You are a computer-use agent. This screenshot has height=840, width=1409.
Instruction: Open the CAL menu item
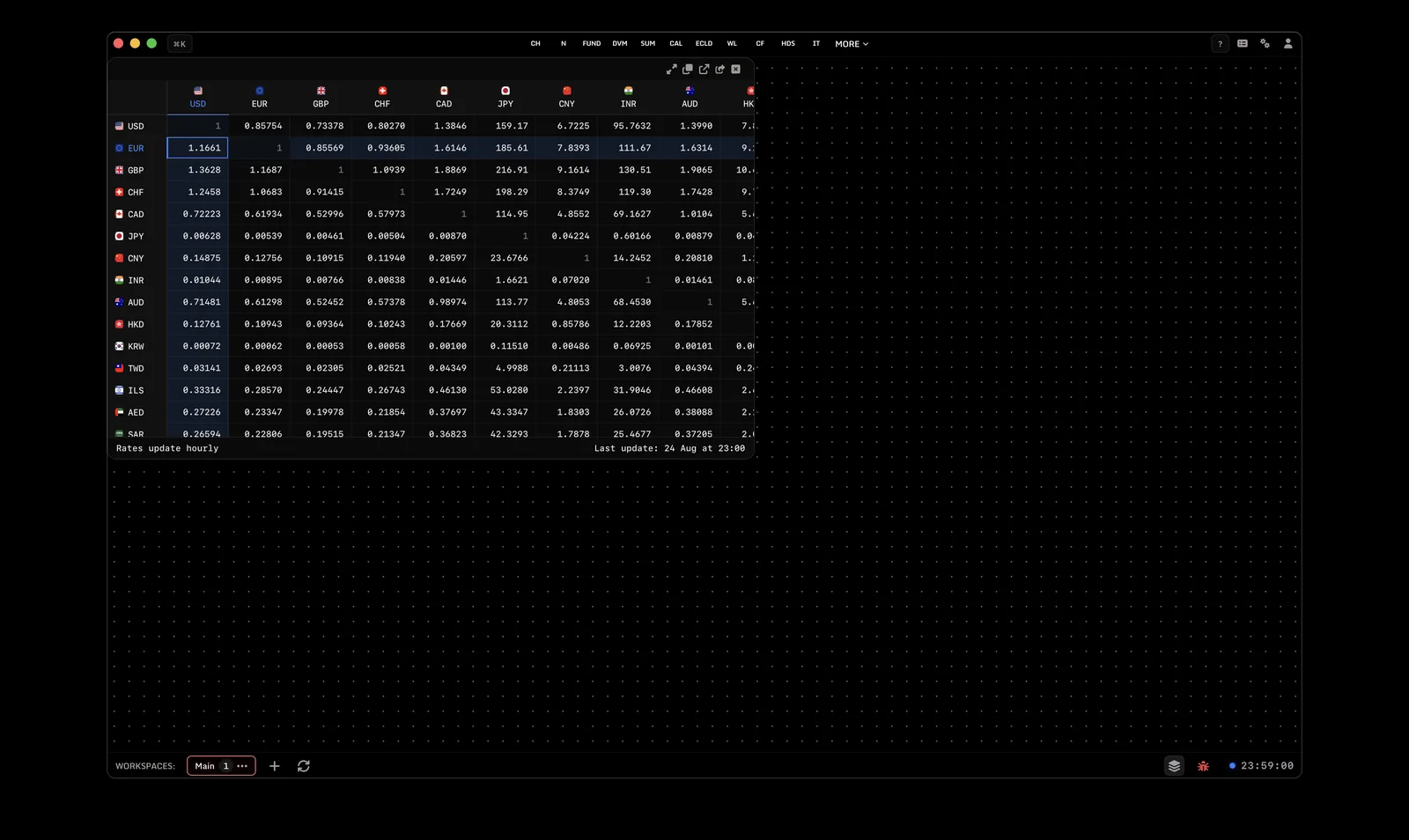[675, 43]
